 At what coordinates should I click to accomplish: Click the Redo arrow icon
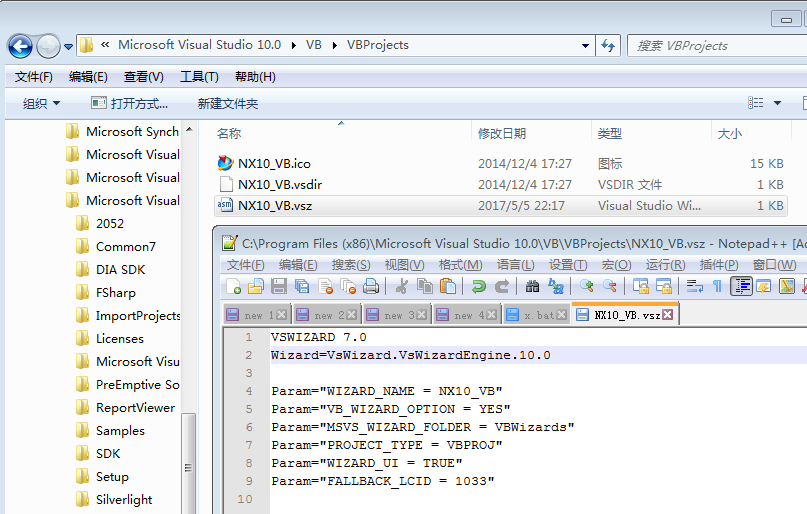502,286
